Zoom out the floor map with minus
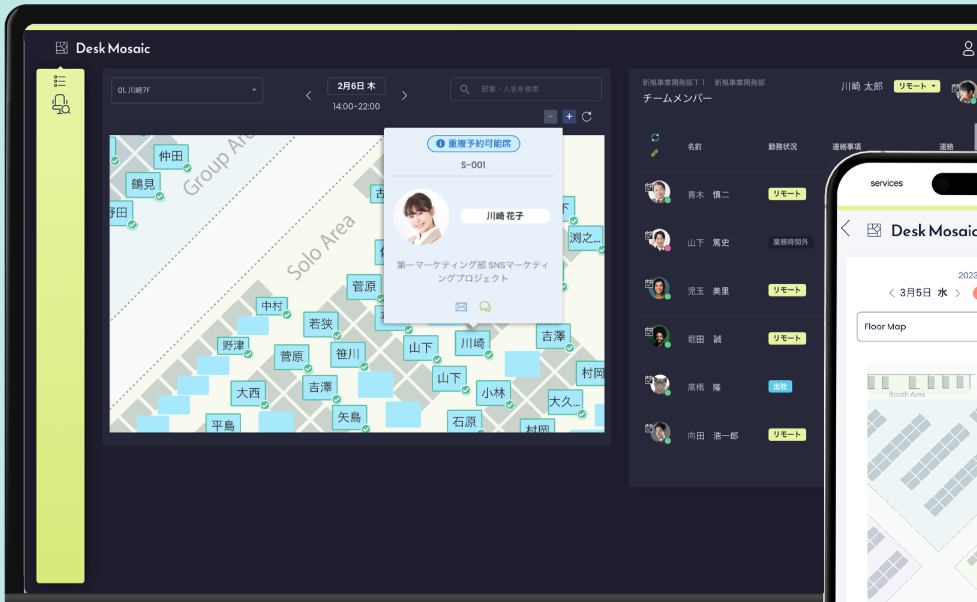 tap(551, 117)
